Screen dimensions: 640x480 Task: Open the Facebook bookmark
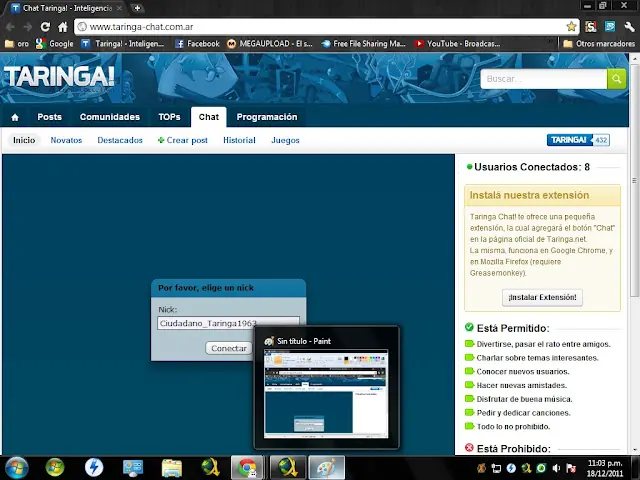point(197,44)
